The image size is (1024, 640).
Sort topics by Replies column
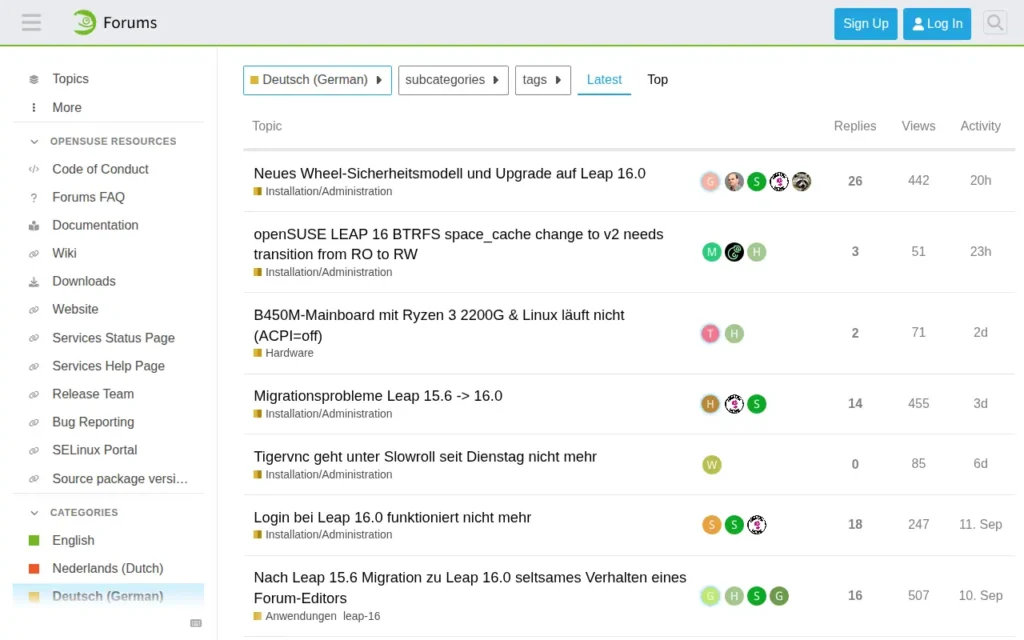[855, 126]
